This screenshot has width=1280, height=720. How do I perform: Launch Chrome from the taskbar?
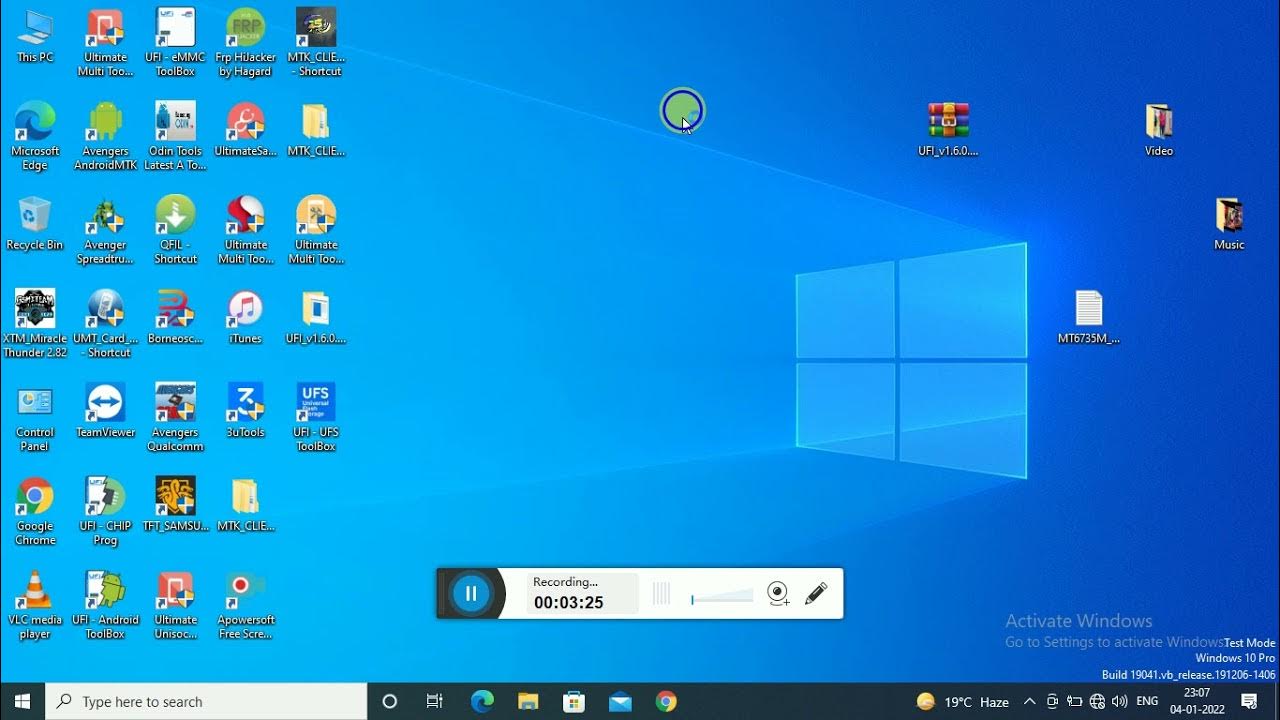pyautogui.click(x=666, y=701)
